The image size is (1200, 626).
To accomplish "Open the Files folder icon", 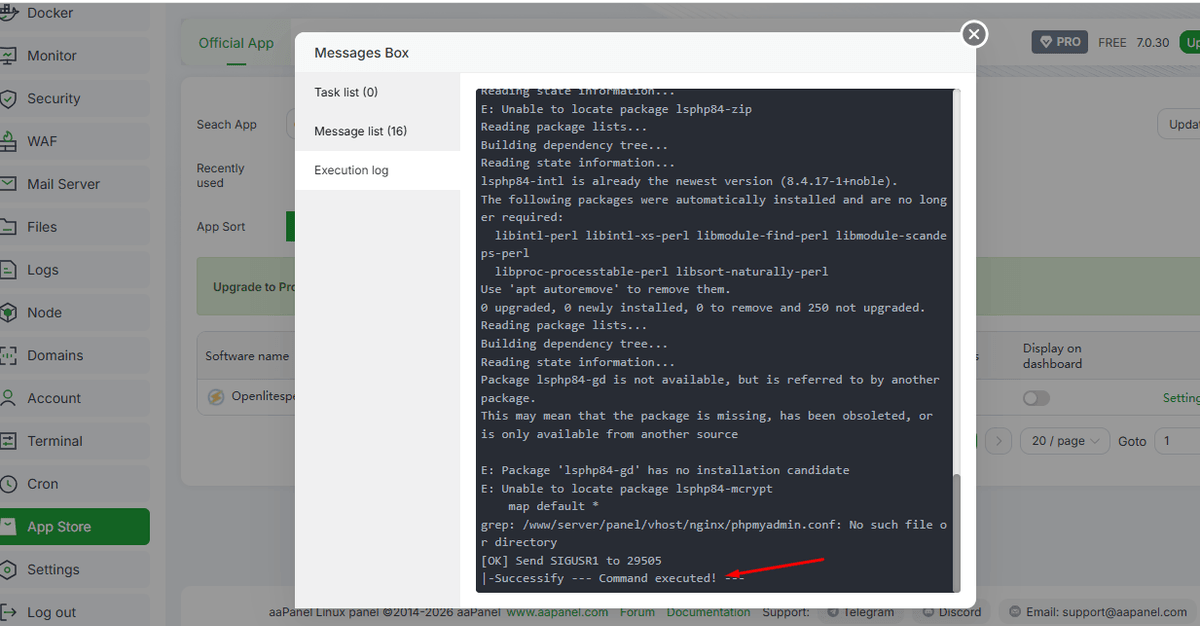I will [x=8, y=227].
